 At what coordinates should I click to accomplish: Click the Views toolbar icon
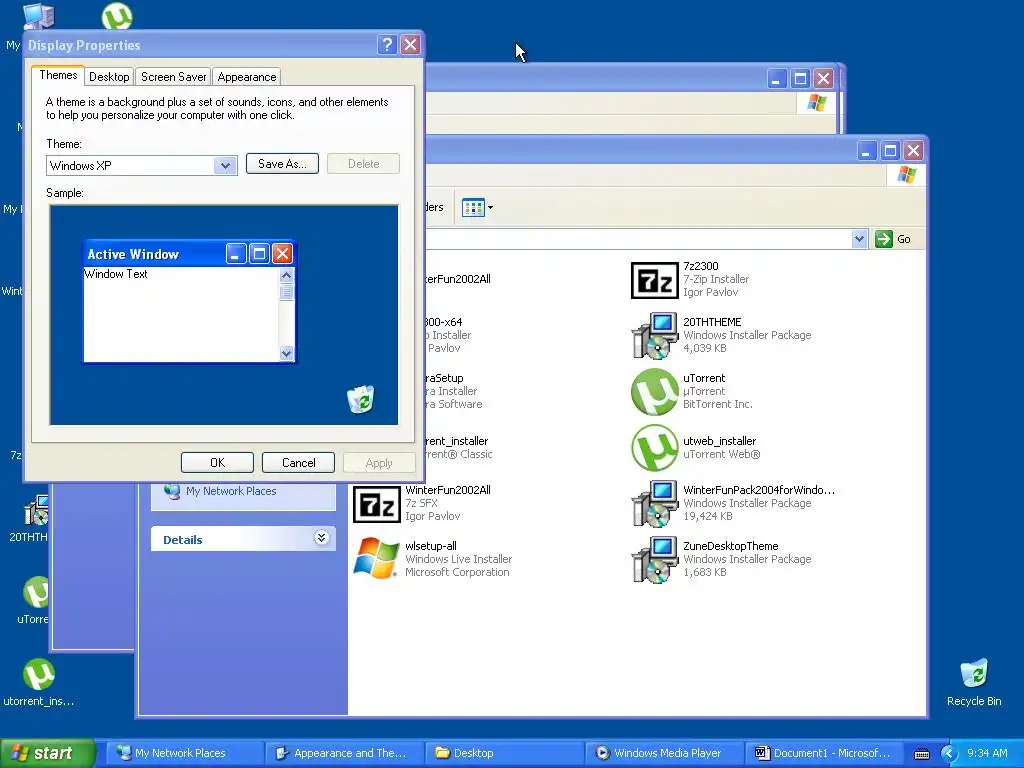click(473, 208)
